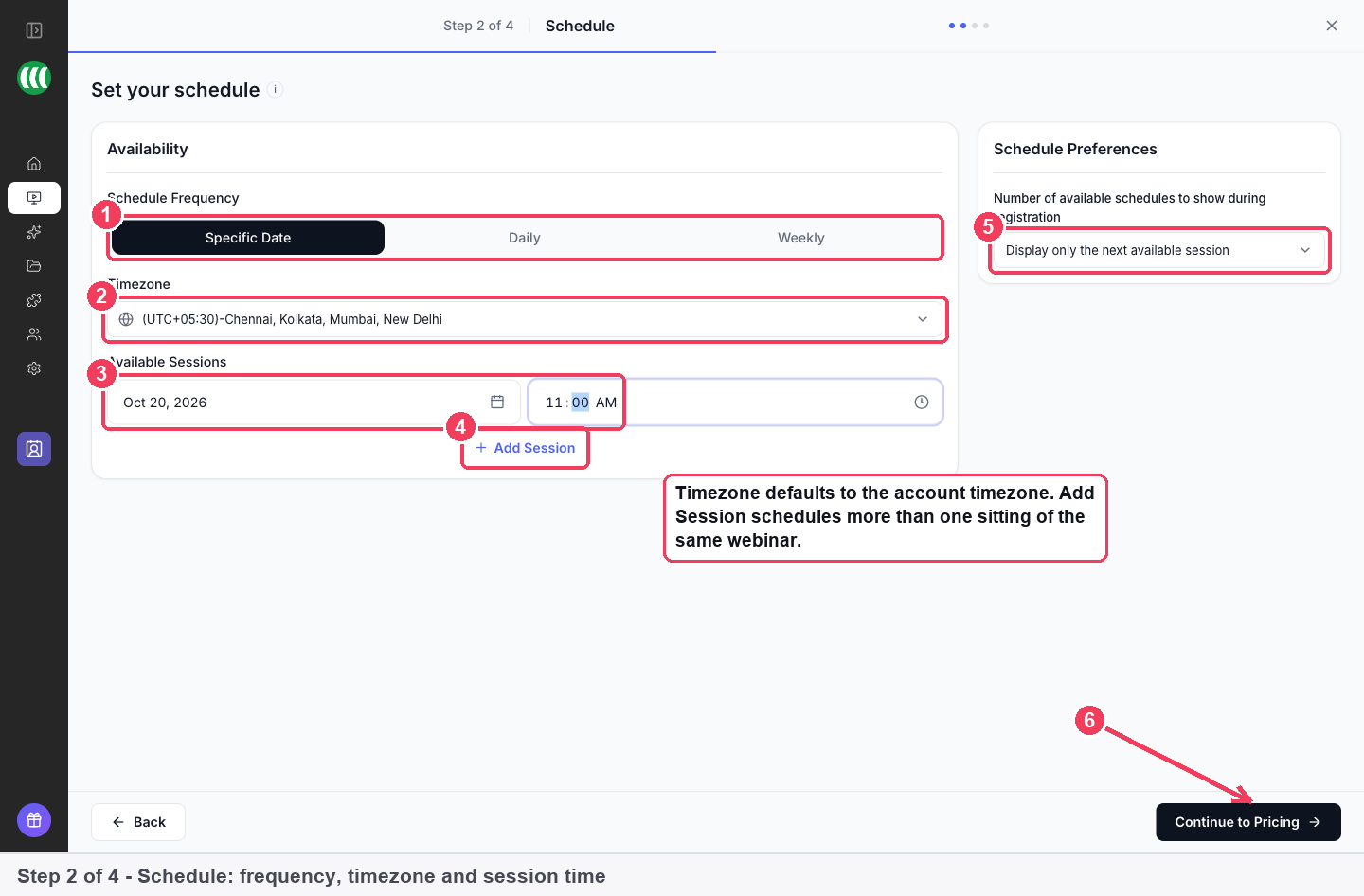Open the folder icon in sidebar
This screenshot has height=896, width=1364.
(x=34, y=266)
